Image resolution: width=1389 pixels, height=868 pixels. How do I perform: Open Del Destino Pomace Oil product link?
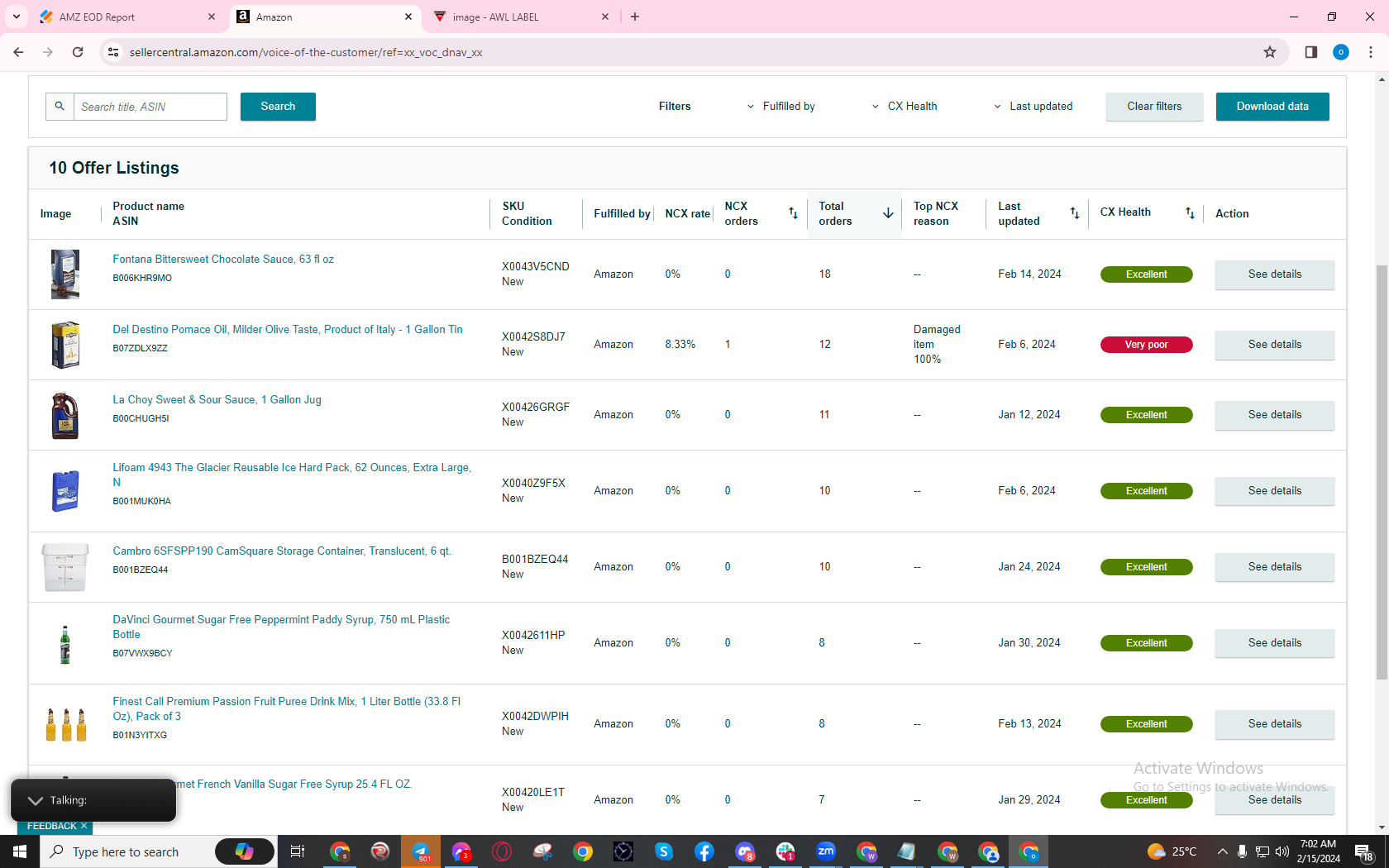coord(288,330)
